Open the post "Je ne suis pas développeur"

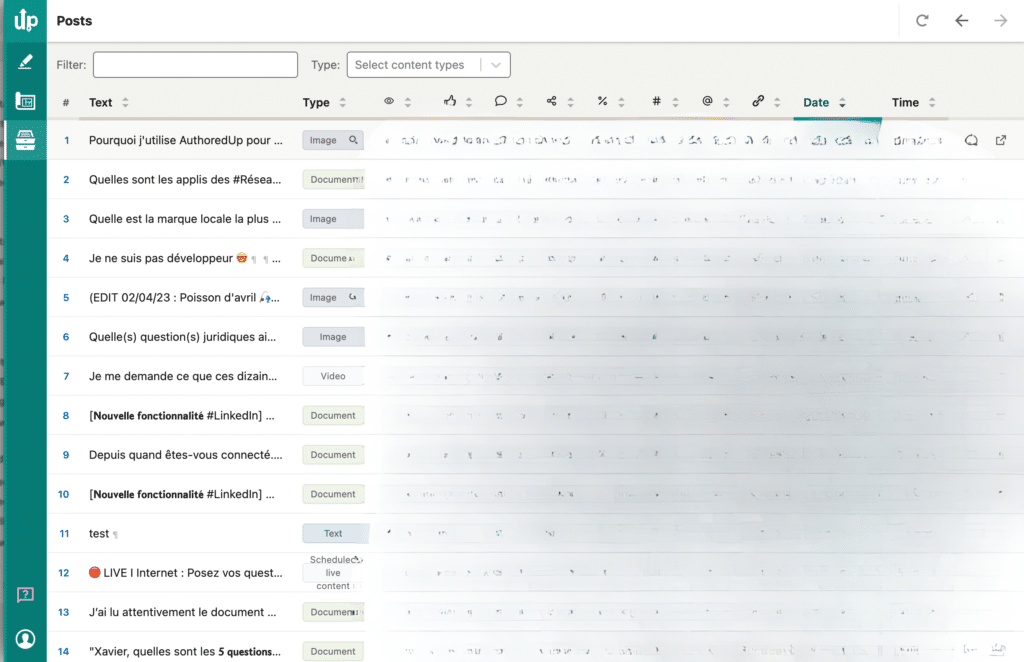[168, 258]
